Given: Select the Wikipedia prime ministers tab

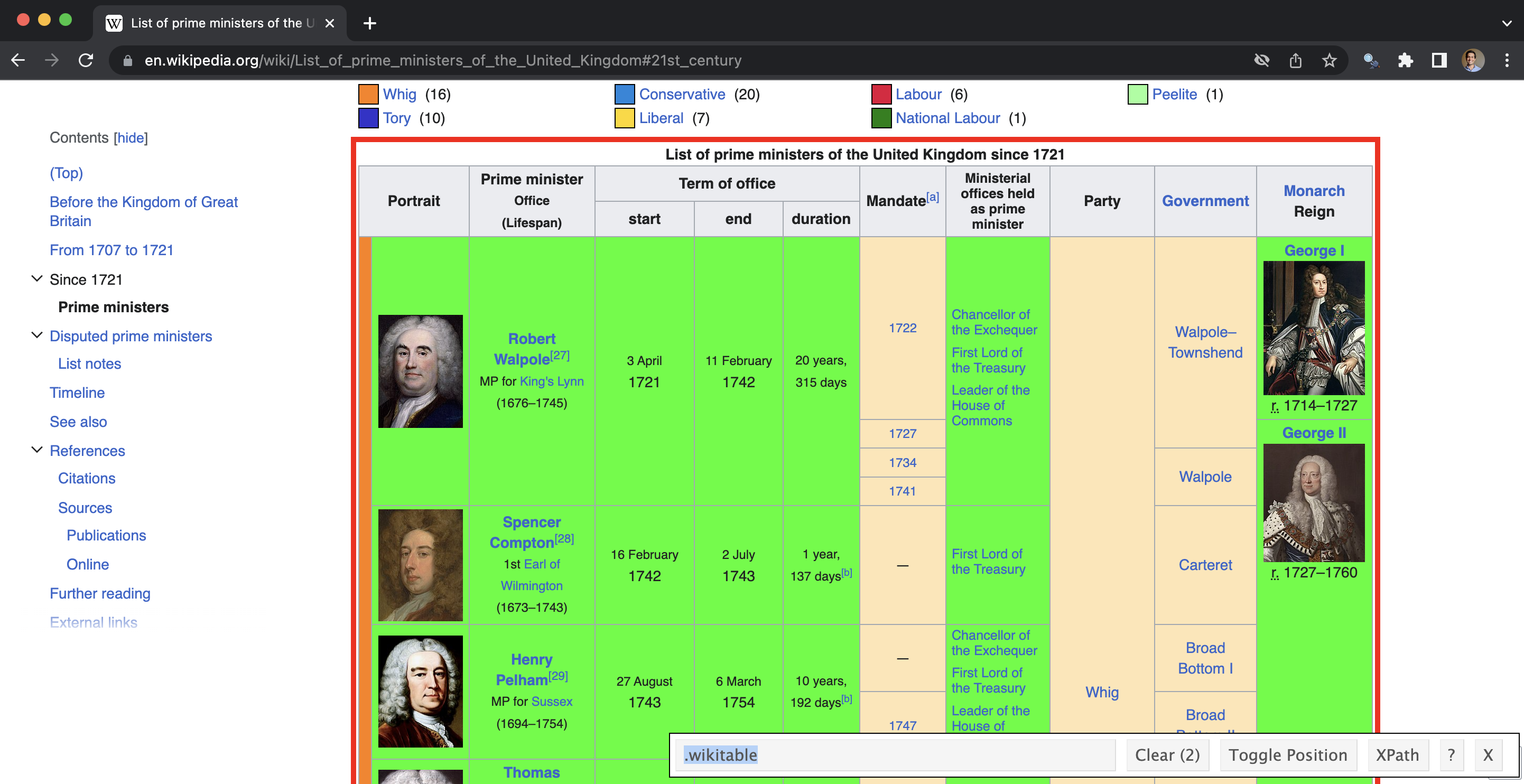Looking at the screenshot, I should pyautogui.click(x=219, y=23).
